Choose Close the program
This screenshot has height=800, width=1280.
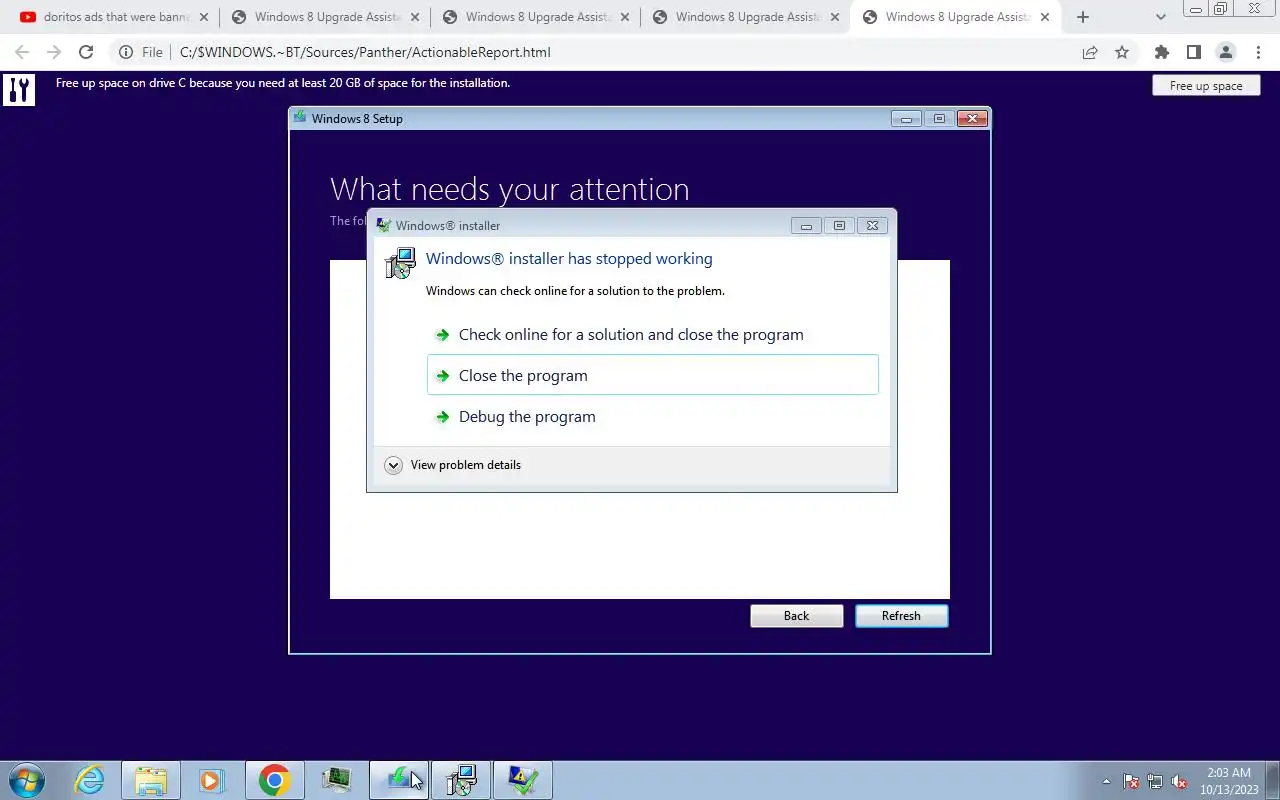pyautogui.click(x=653, y=375)
